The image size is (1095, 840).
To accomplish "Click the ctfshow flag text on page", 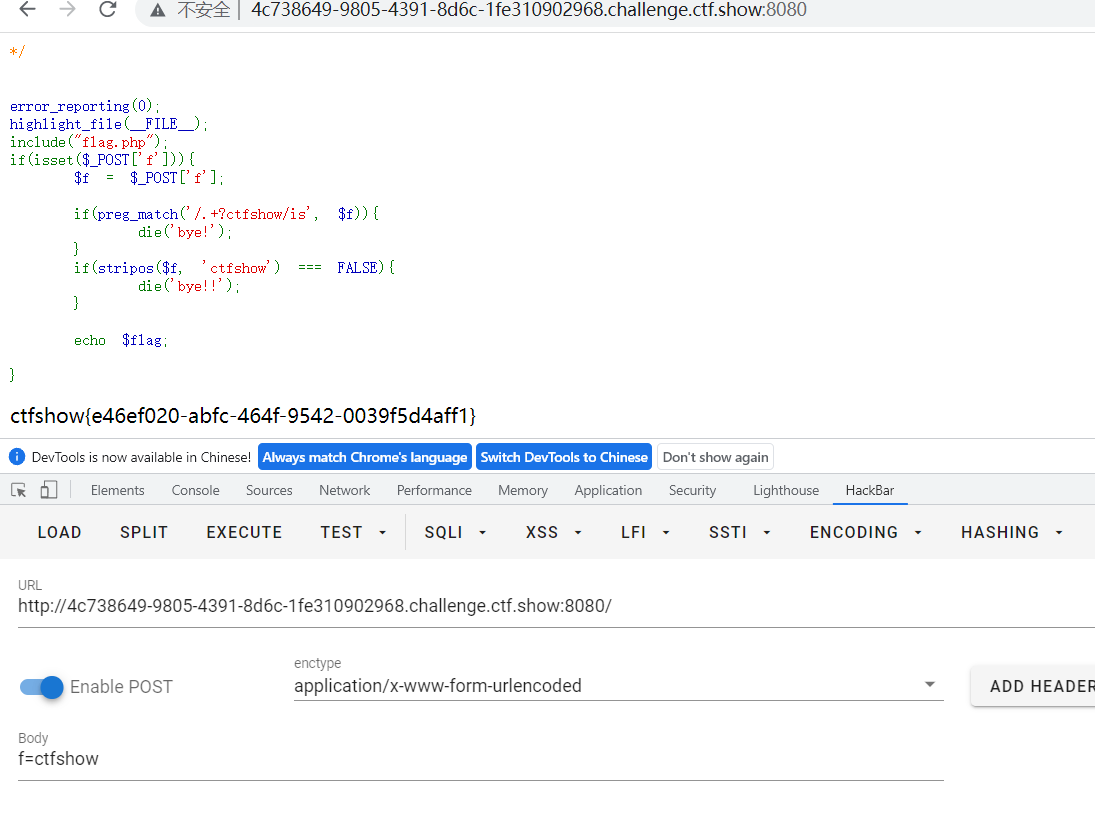I will tap(243, 416).
